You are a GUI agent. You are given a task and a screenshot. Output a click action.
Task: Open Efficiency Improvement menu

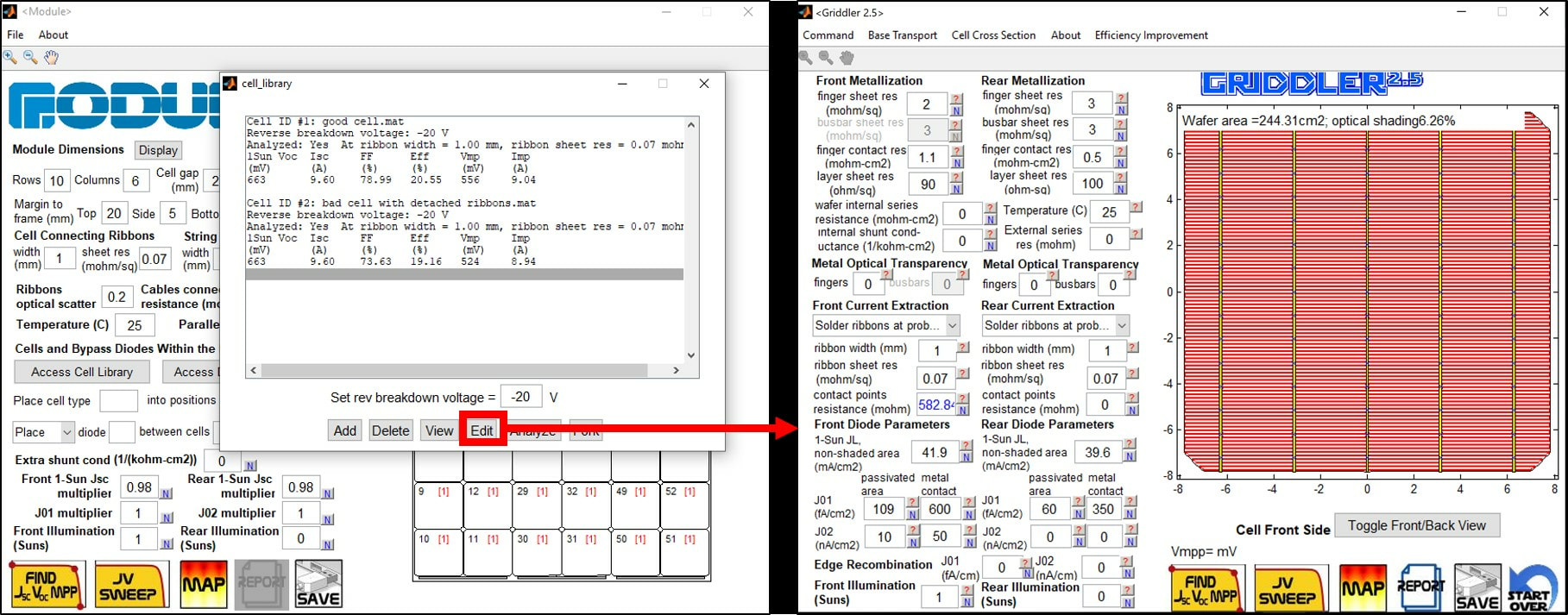tap(1151, 35)
